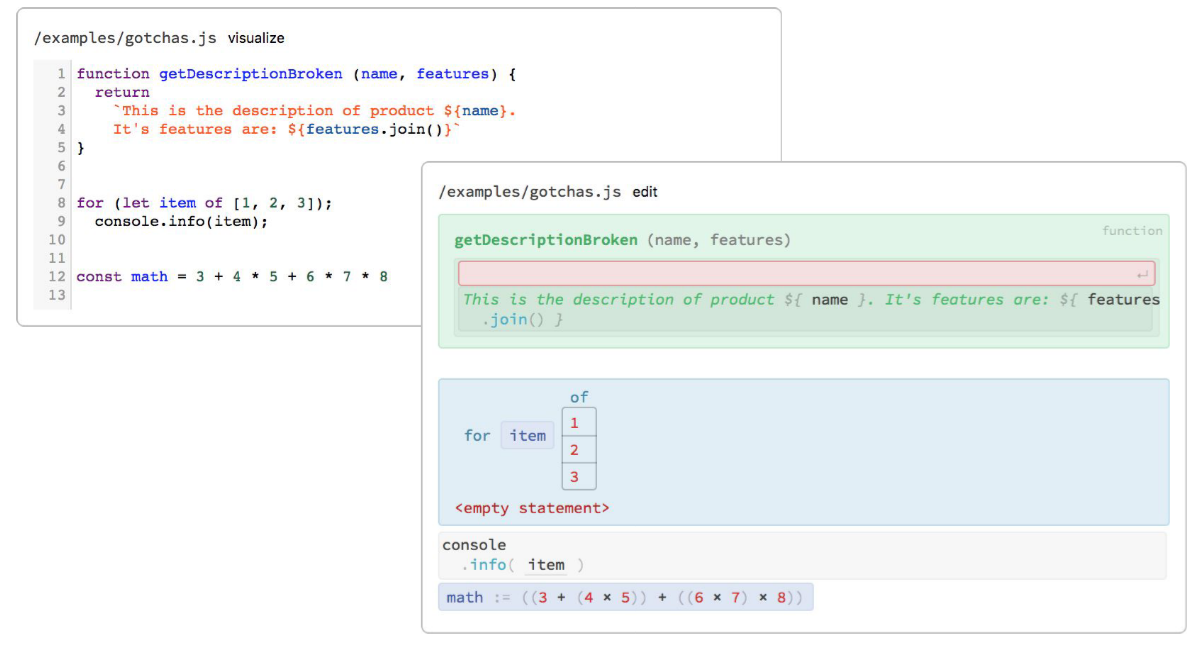Click the 'item' argument of .info call

546,565
